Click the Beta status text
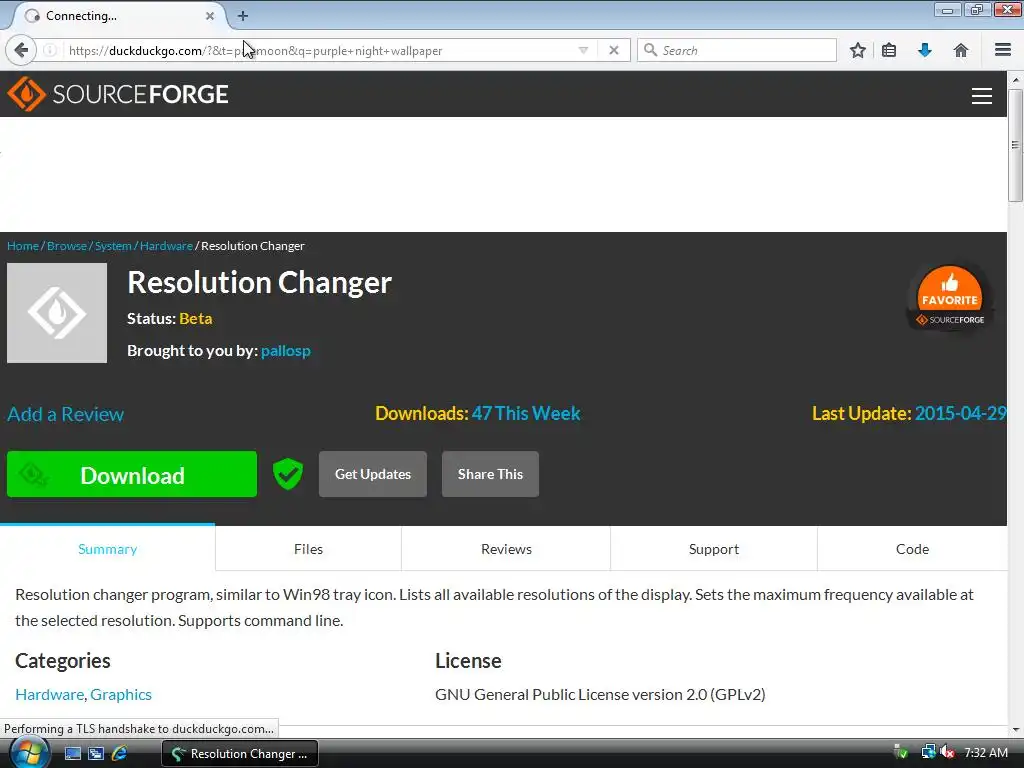The width and height of the screenshot is (1024, 768). (x=195, y=319)
